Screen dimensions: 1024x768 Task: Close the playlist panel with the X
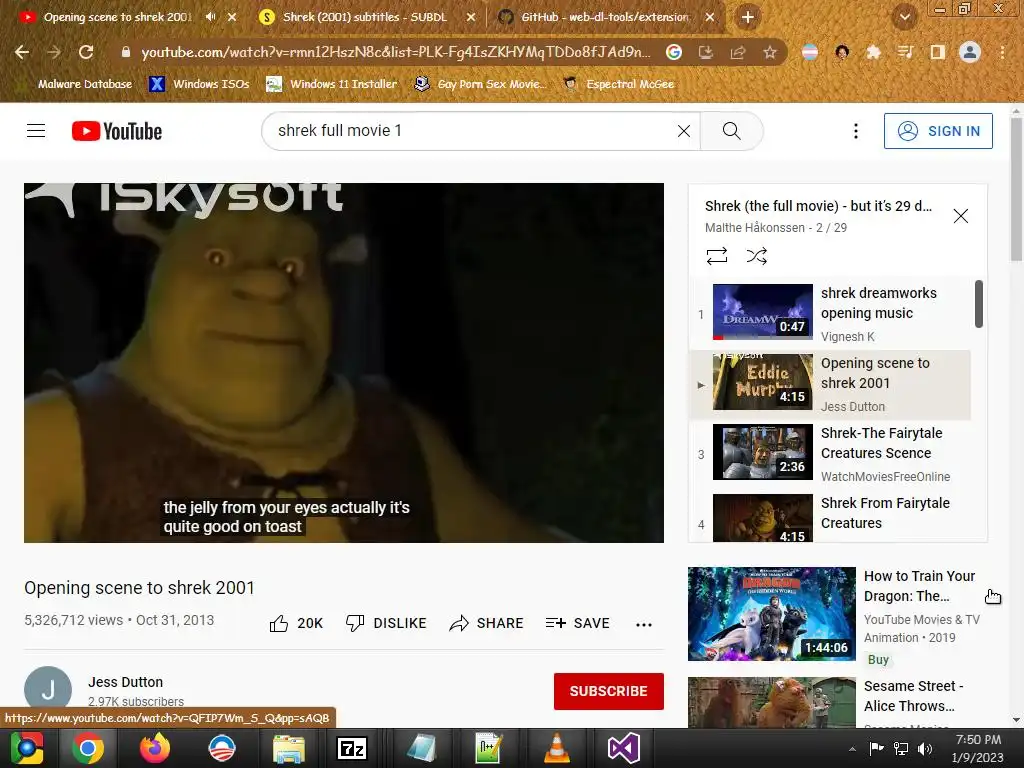(x=960, y=216)
